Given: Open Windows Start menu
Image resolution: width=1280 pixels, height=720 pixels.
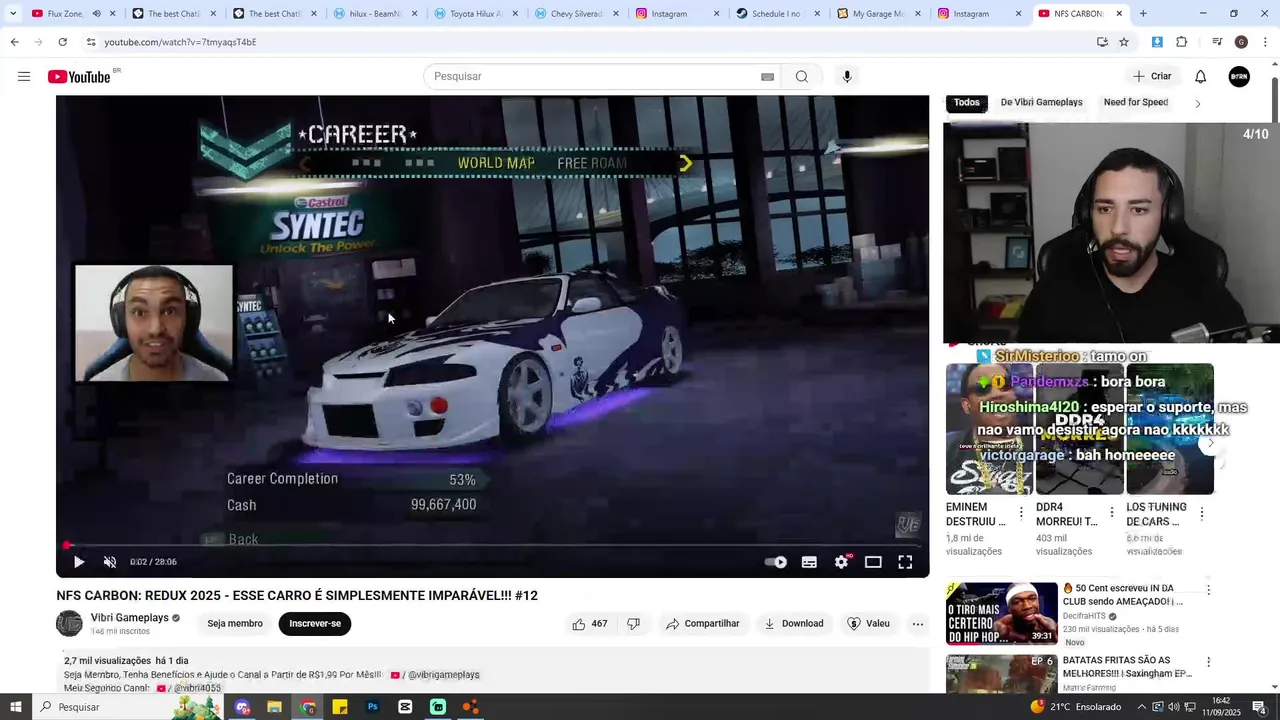Looking at the screenshot, I should (15, 707).
